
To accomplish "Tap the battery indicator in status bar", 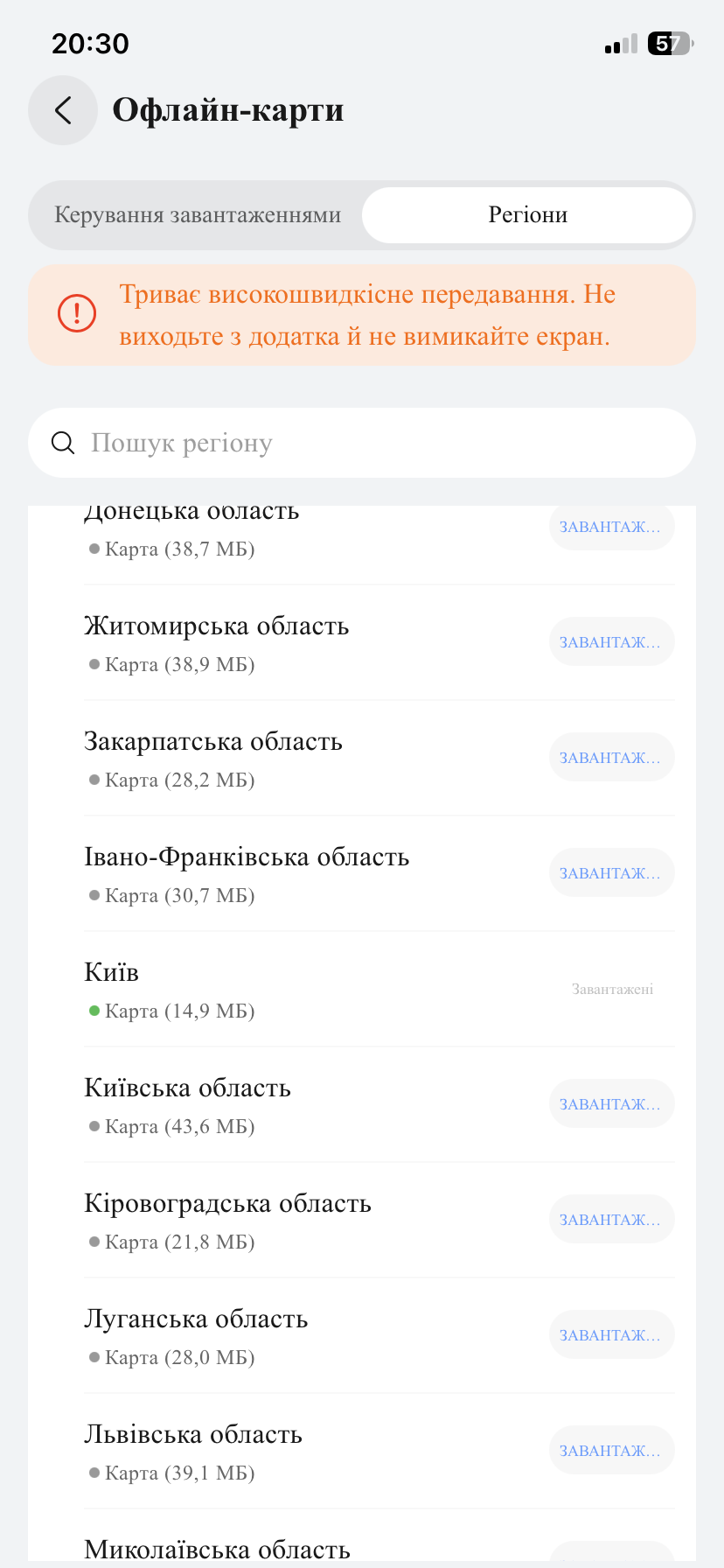I will [x=669, y=44].
